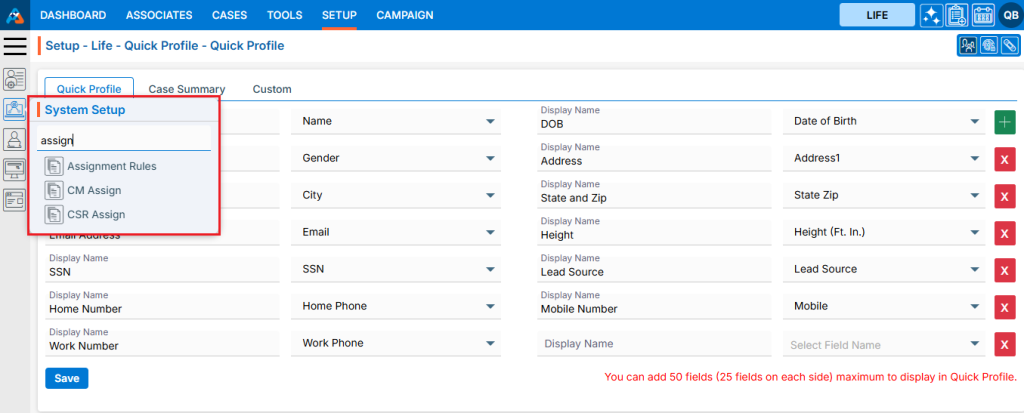
Task: Toggle the hamburger menu icon
Action: coord(15,46)
